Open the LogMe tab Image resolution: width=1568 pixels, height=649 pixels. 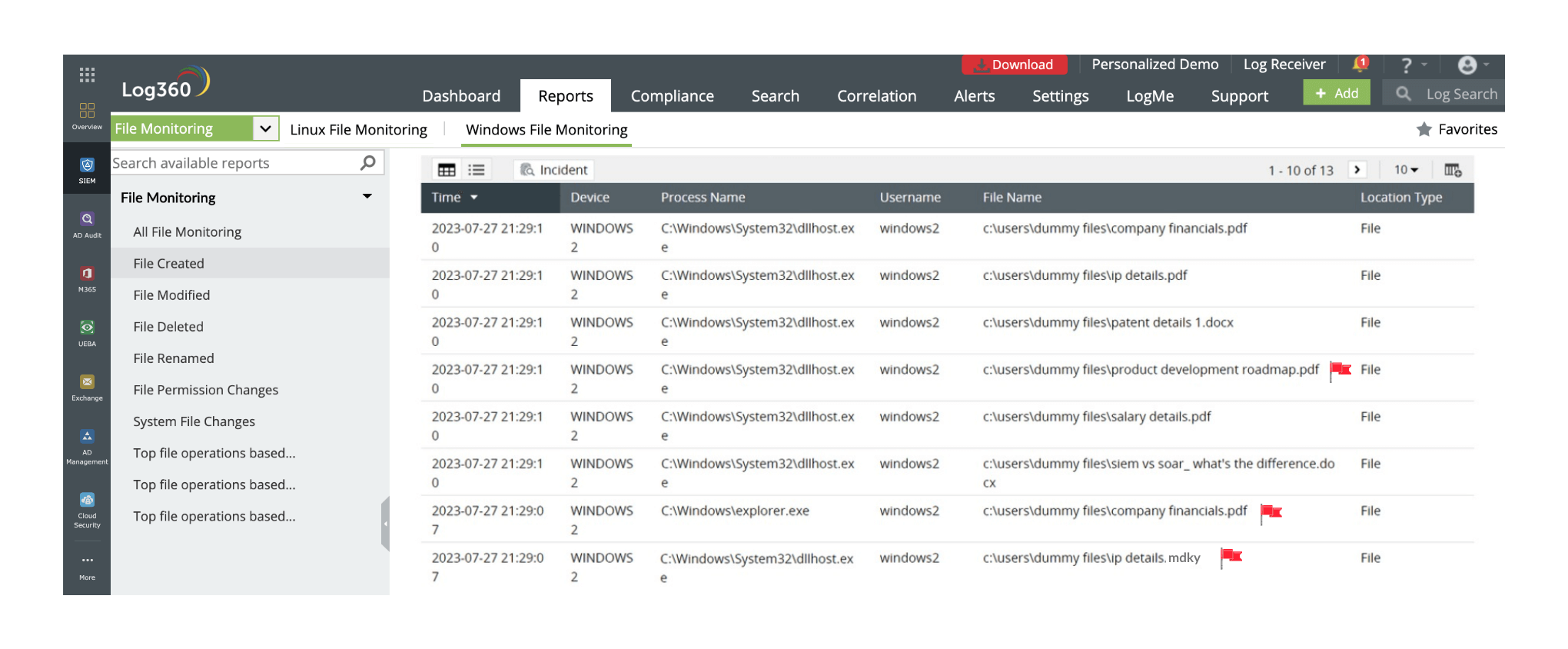click(x=1150, y=96)
